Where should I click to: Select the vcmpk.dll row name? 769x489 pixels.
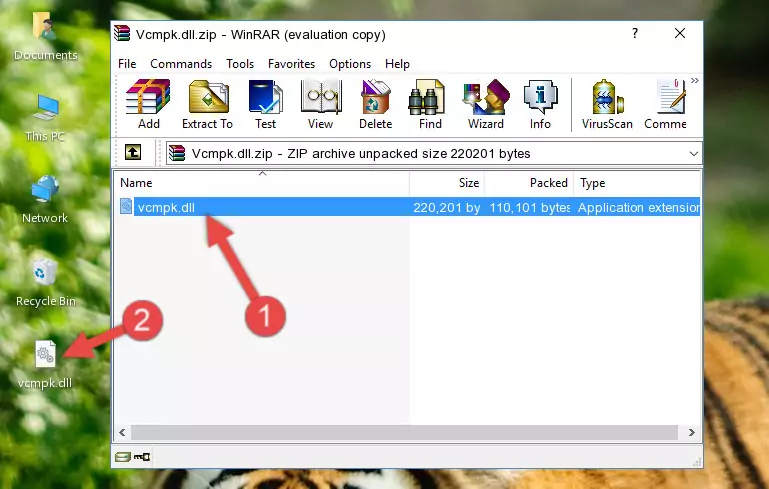tap(166, 207)
